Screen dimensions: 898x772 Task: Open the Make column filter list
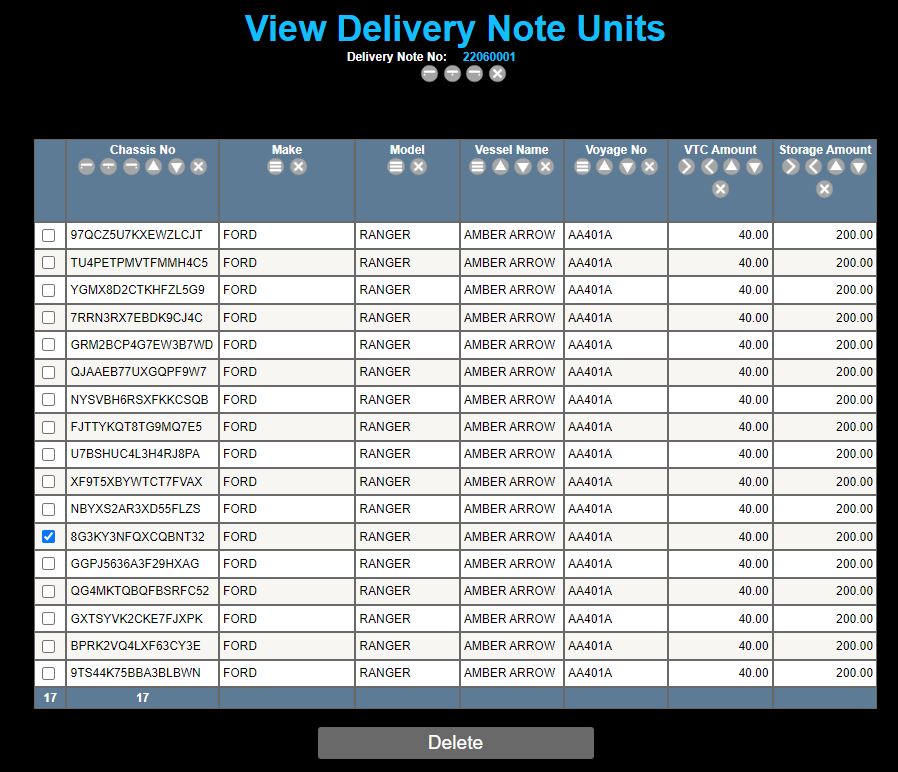[x=275, y=167]
